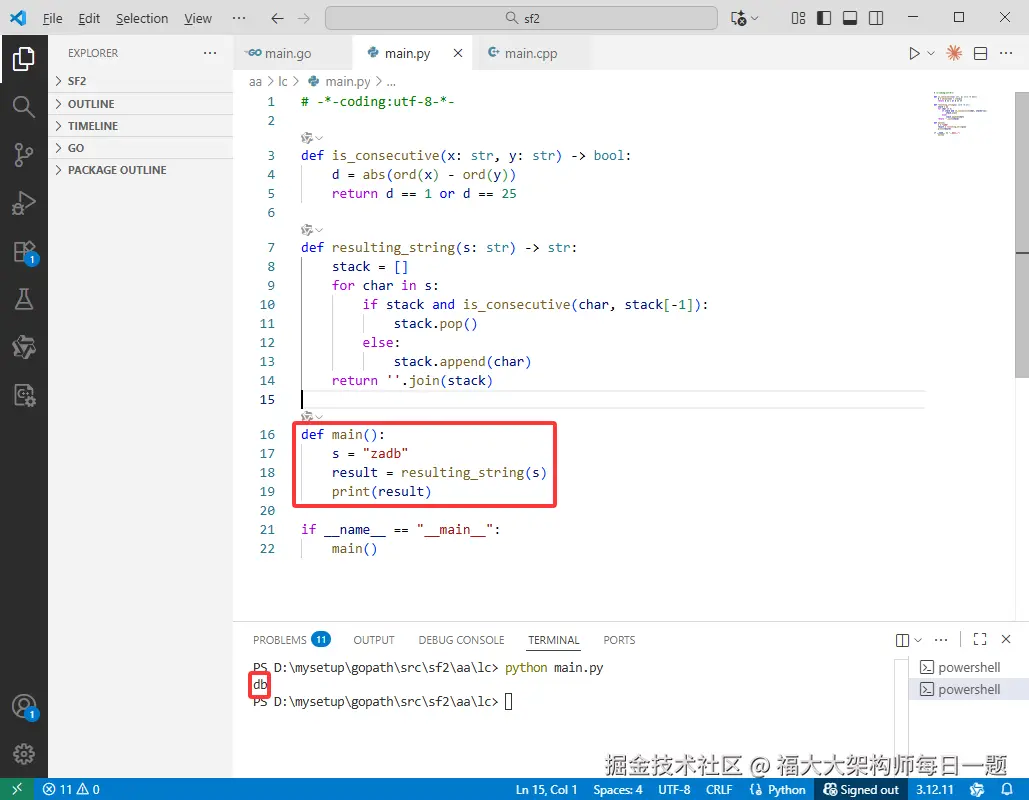1029x800 pixels.
Task: Click the orange spark icon in editor toolbar
Action: tap(954, 53)
